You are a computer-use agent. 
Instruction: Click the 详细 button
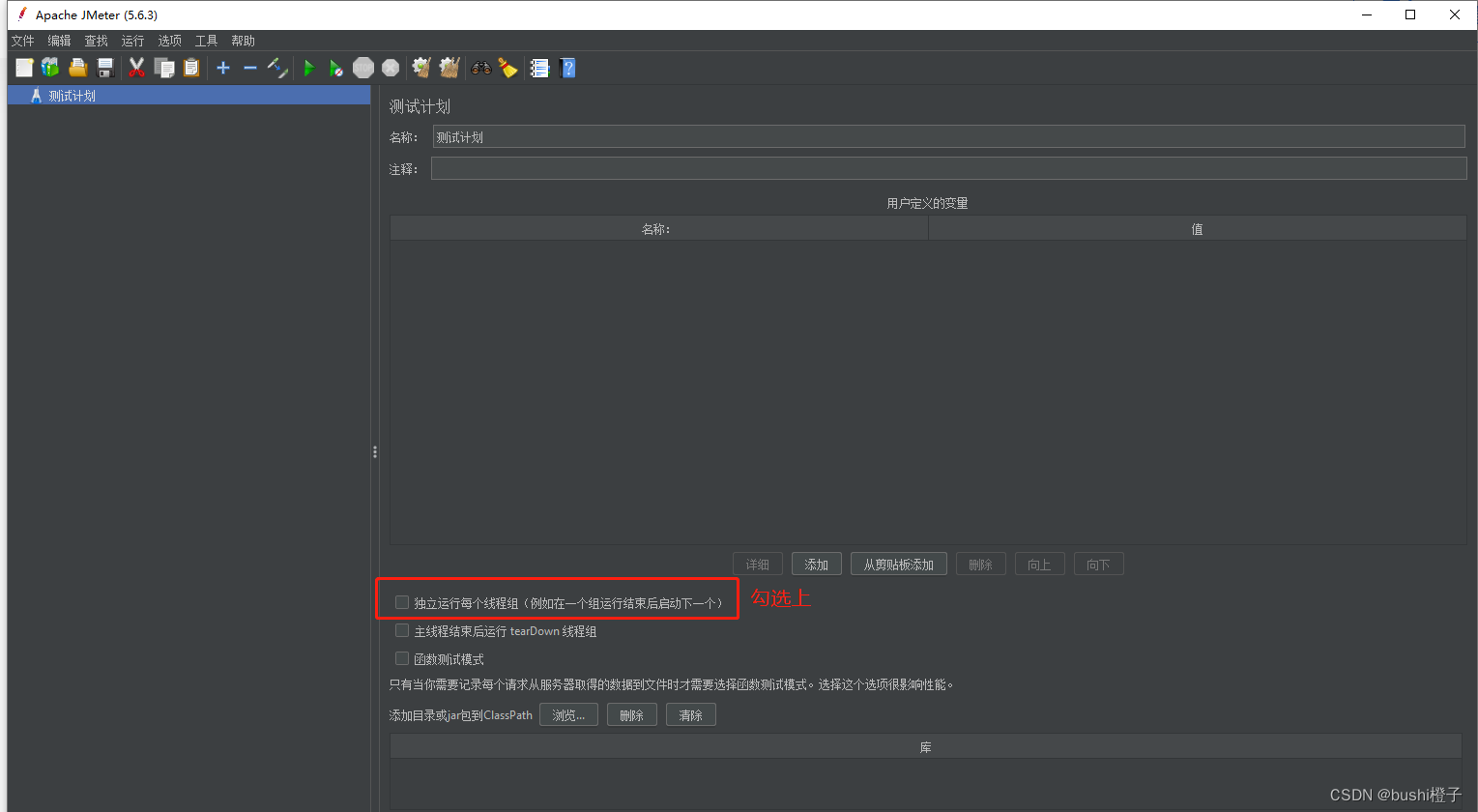click(x=758, y=565)
